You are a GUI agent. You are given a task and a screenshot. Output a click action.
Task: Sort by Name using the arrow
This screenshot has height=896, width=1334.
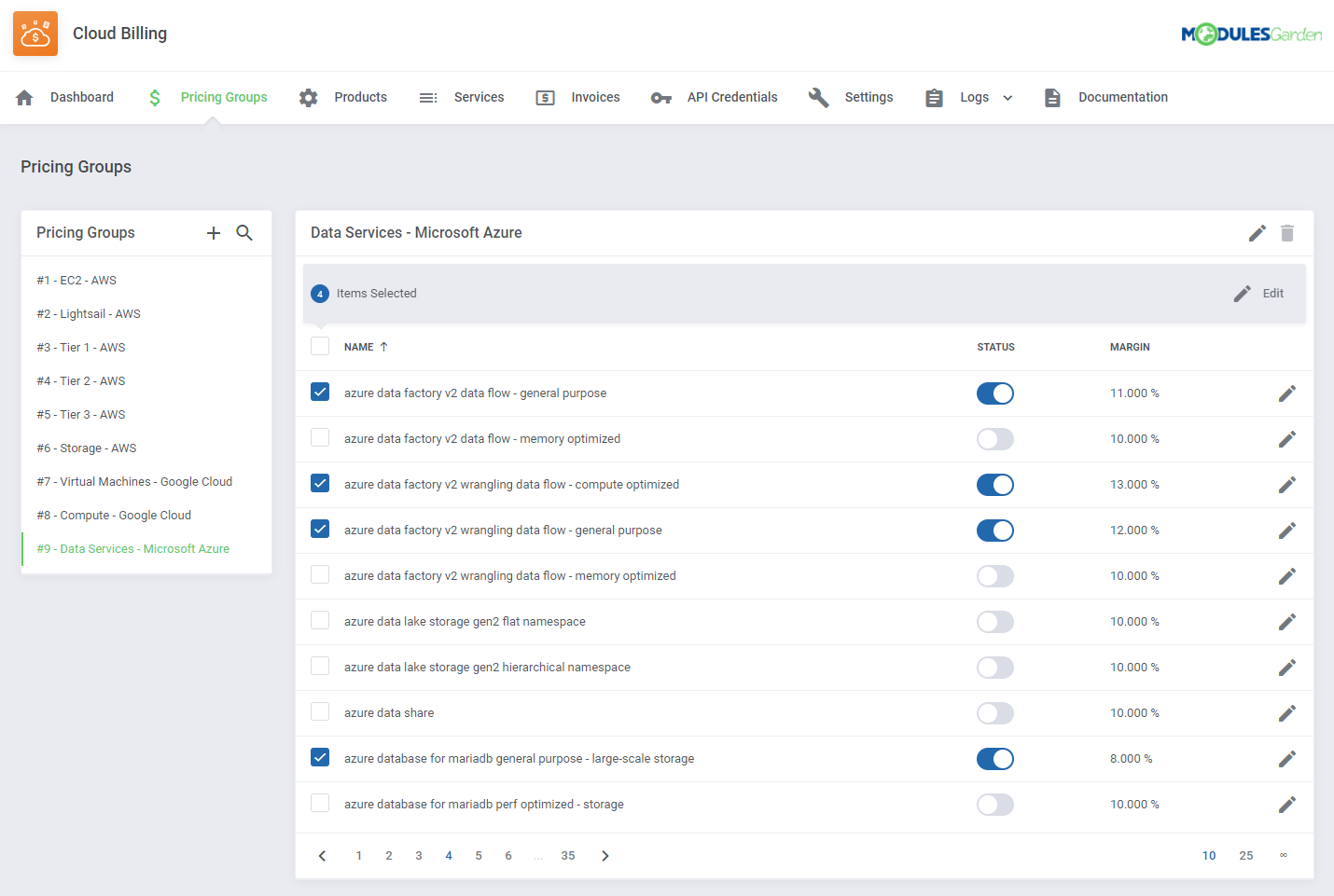(383, 347)
